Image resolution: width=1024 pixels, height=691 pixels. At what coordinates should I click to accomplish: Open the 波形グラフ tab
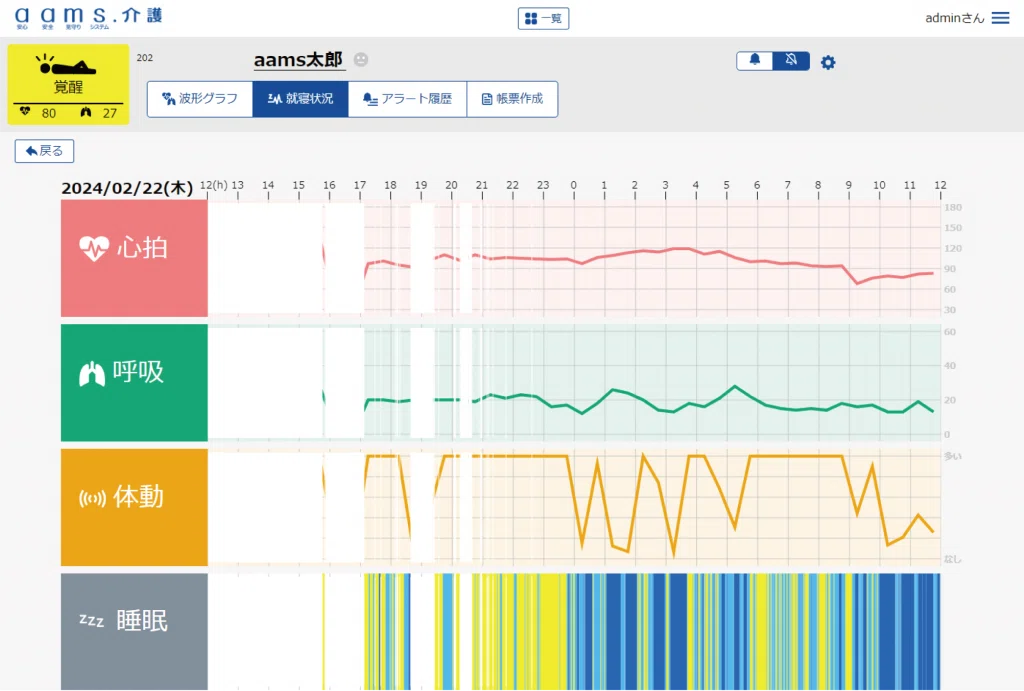pyautogui.click(x=200, y=99)
